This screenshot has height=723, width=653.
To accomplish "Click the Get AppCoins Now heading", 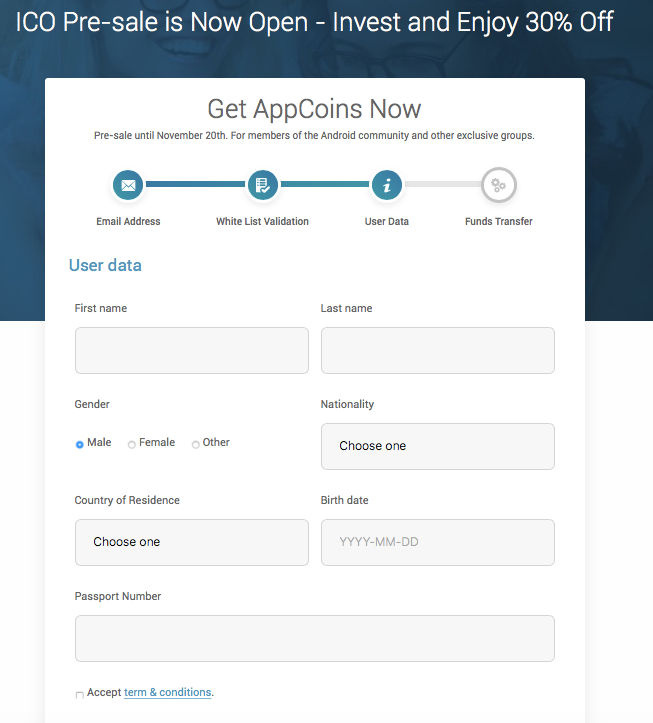I will click(x=314, y=109).
